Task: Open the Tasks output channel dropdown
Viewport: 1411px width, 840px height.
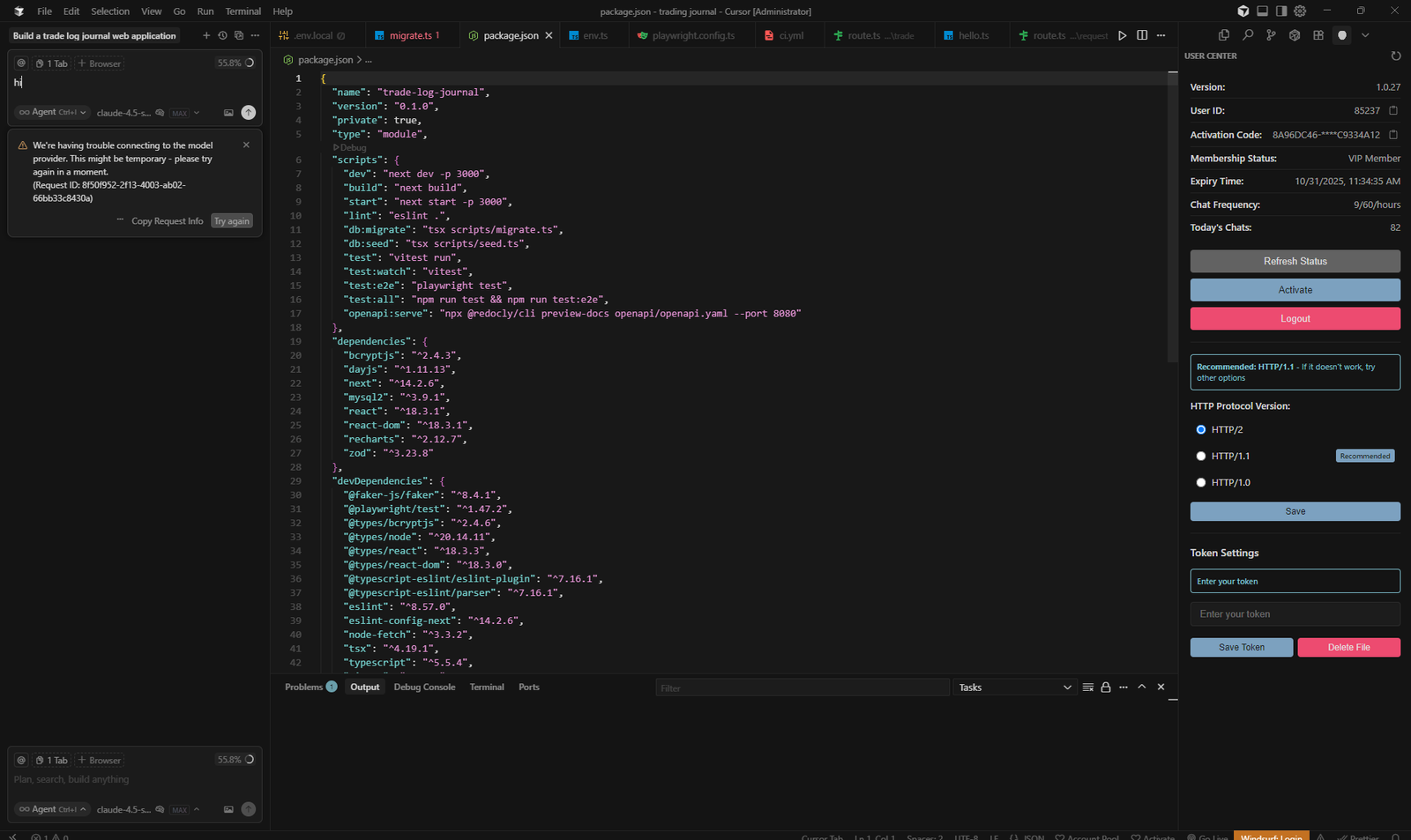Action: coord(1014,688)
